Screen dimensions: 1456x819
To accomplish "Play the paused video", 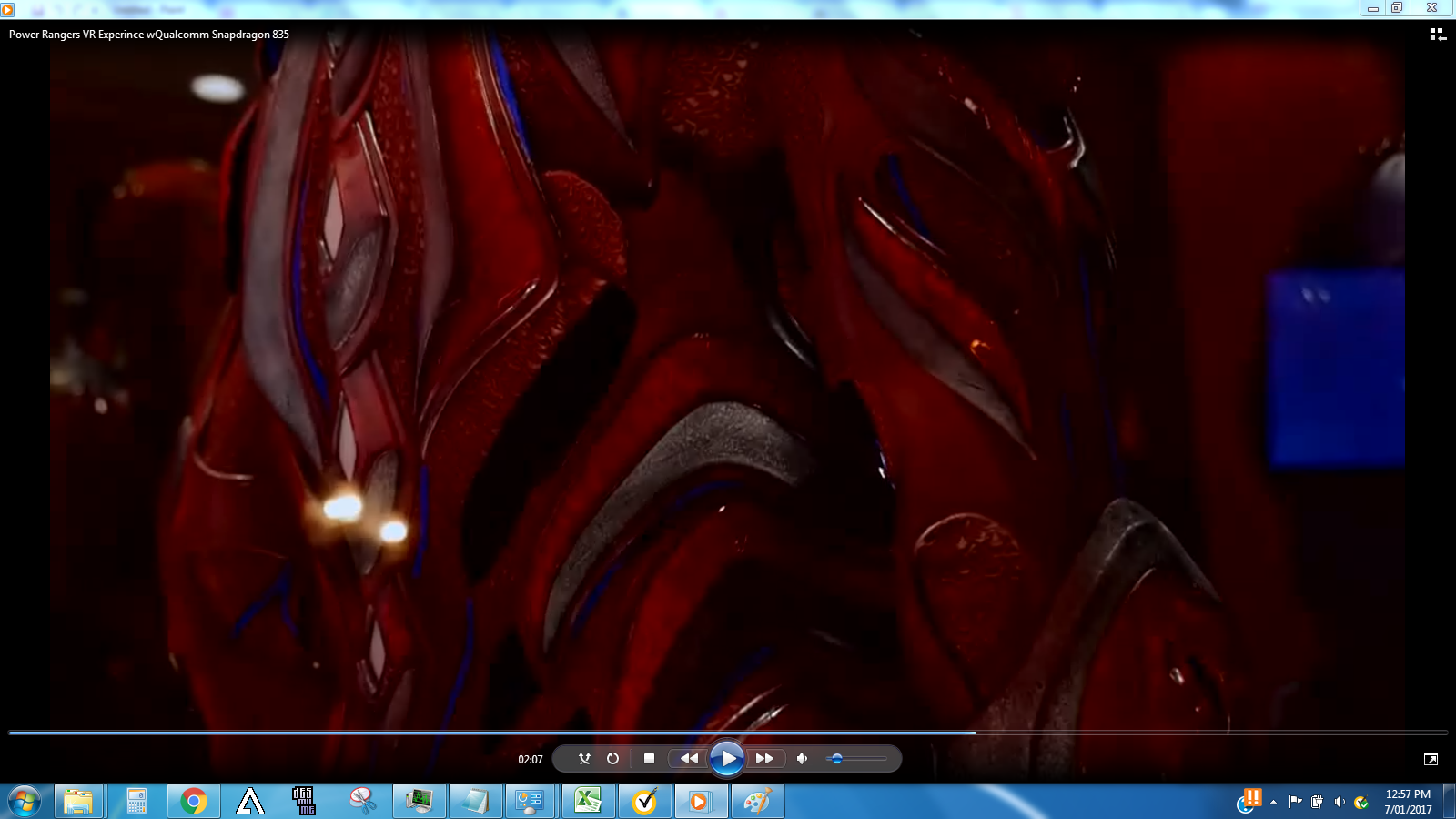I will point(726,758).
